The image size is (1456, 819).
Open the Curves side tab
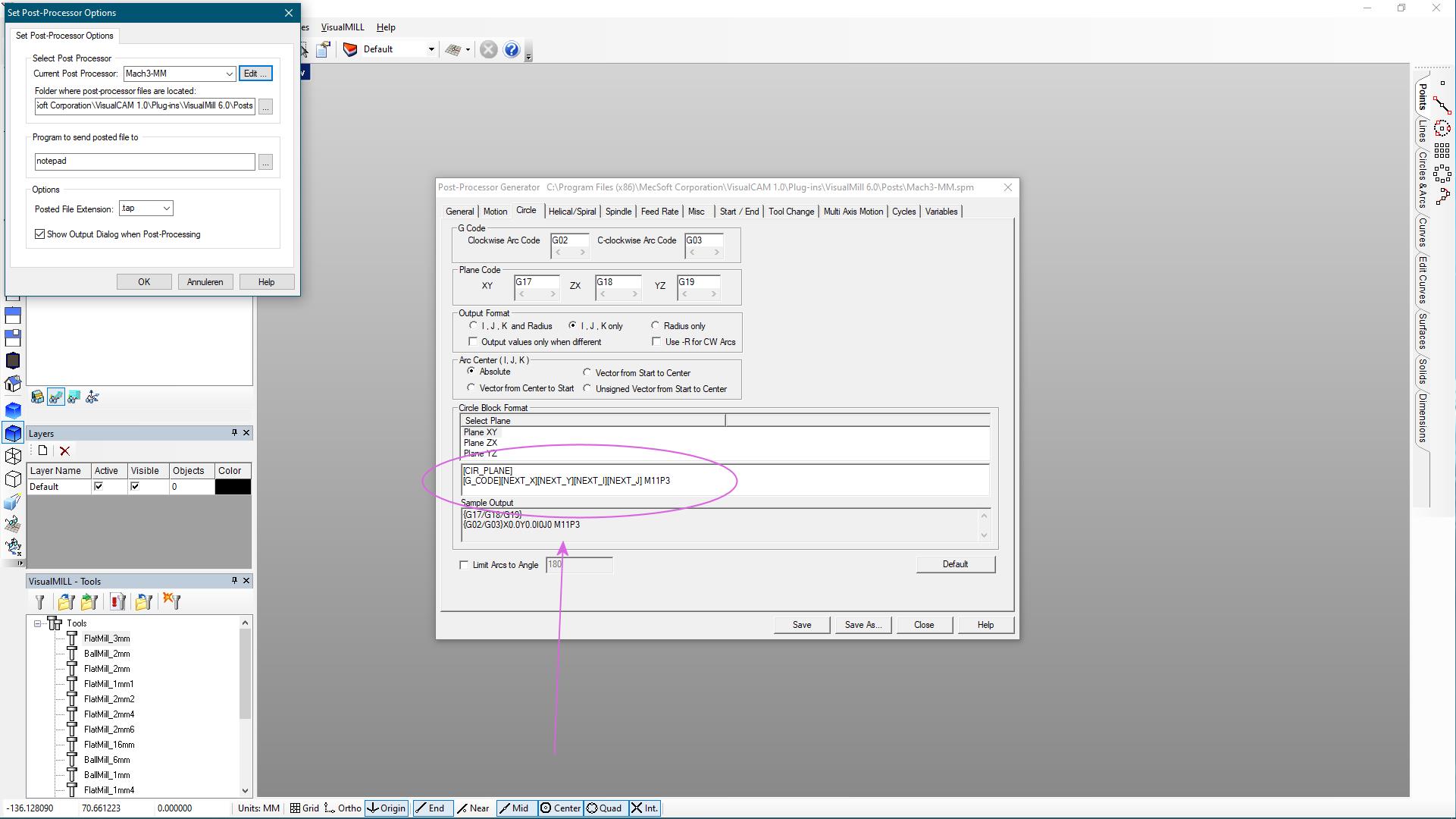click(x=1423, y=232)
